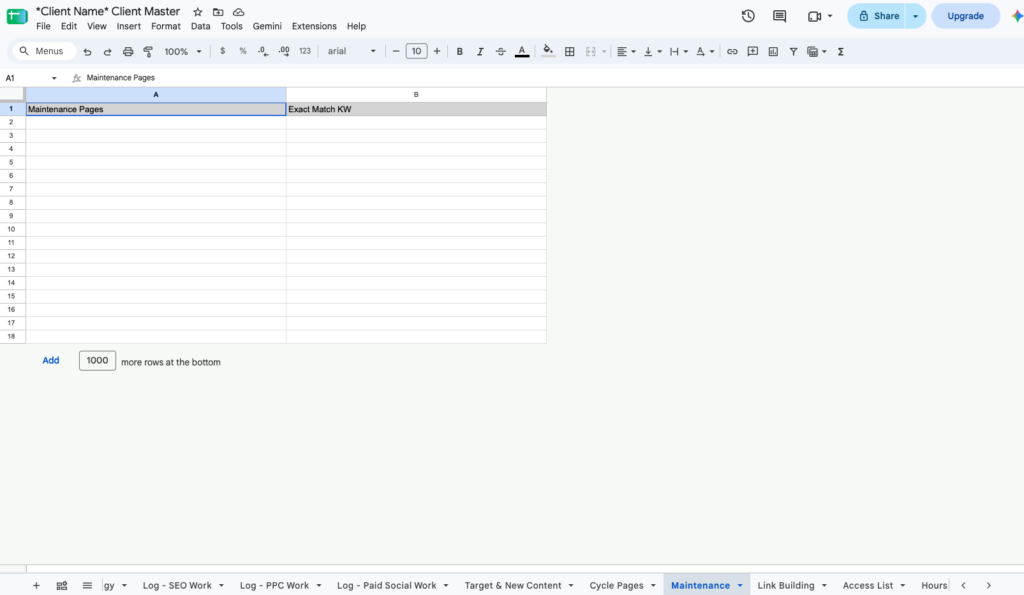Expand the Share options arrow
The image size is (1024, 595).
tap(916, 16)
